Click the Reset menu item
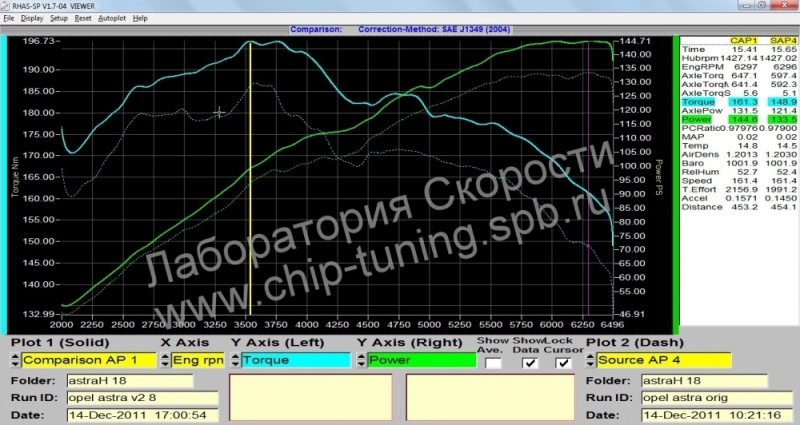The width and height of the screenshot is (800, 425). click(x=84, y=18)
